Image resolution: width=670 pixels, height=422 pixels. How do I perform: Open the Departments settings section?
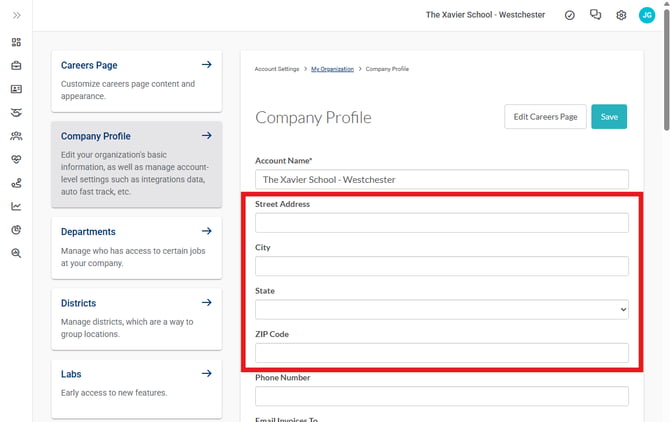tap(137, 248)
